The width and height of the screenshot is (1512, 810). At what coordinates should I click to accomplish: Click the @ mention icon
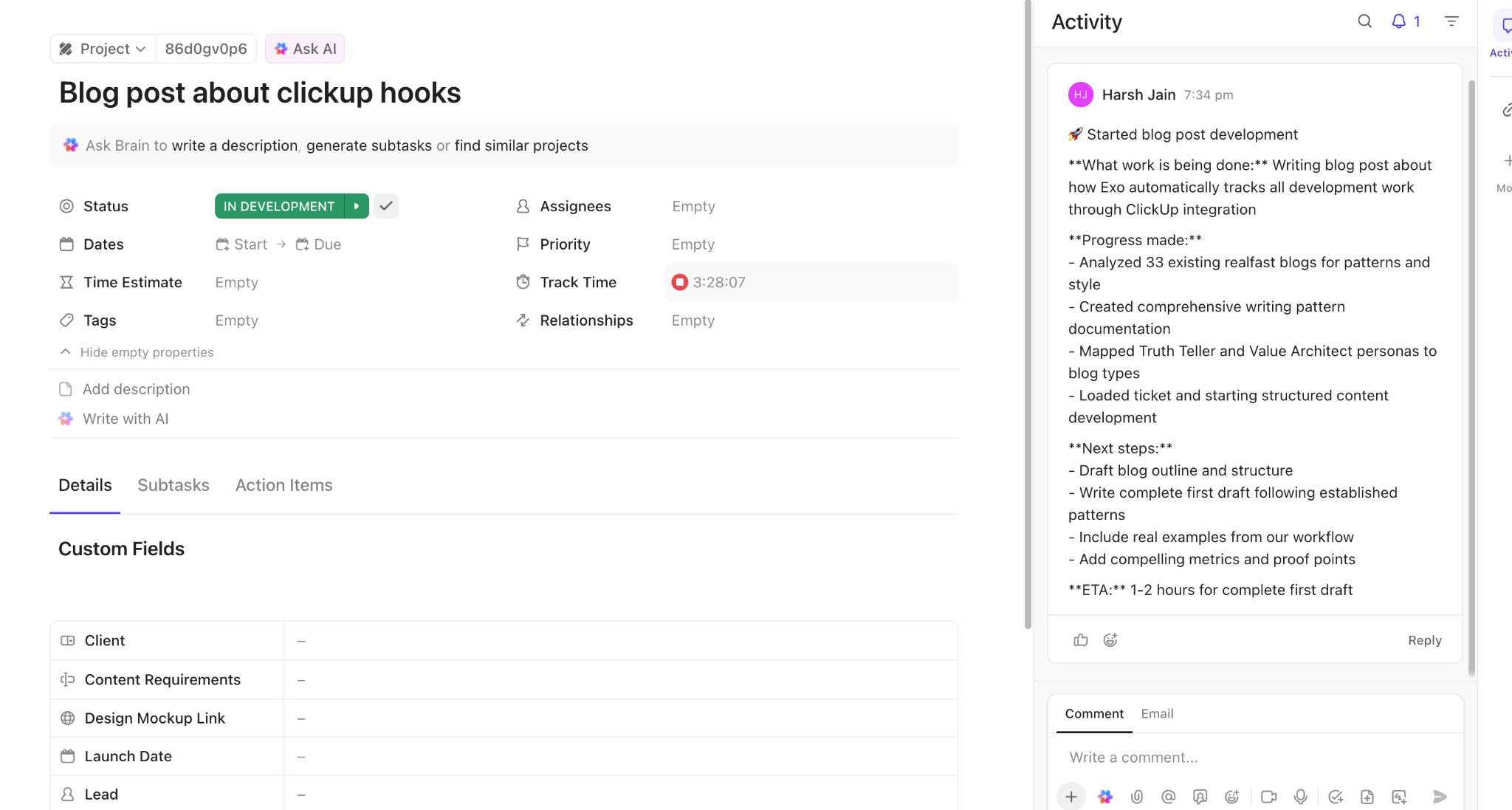1168,797
